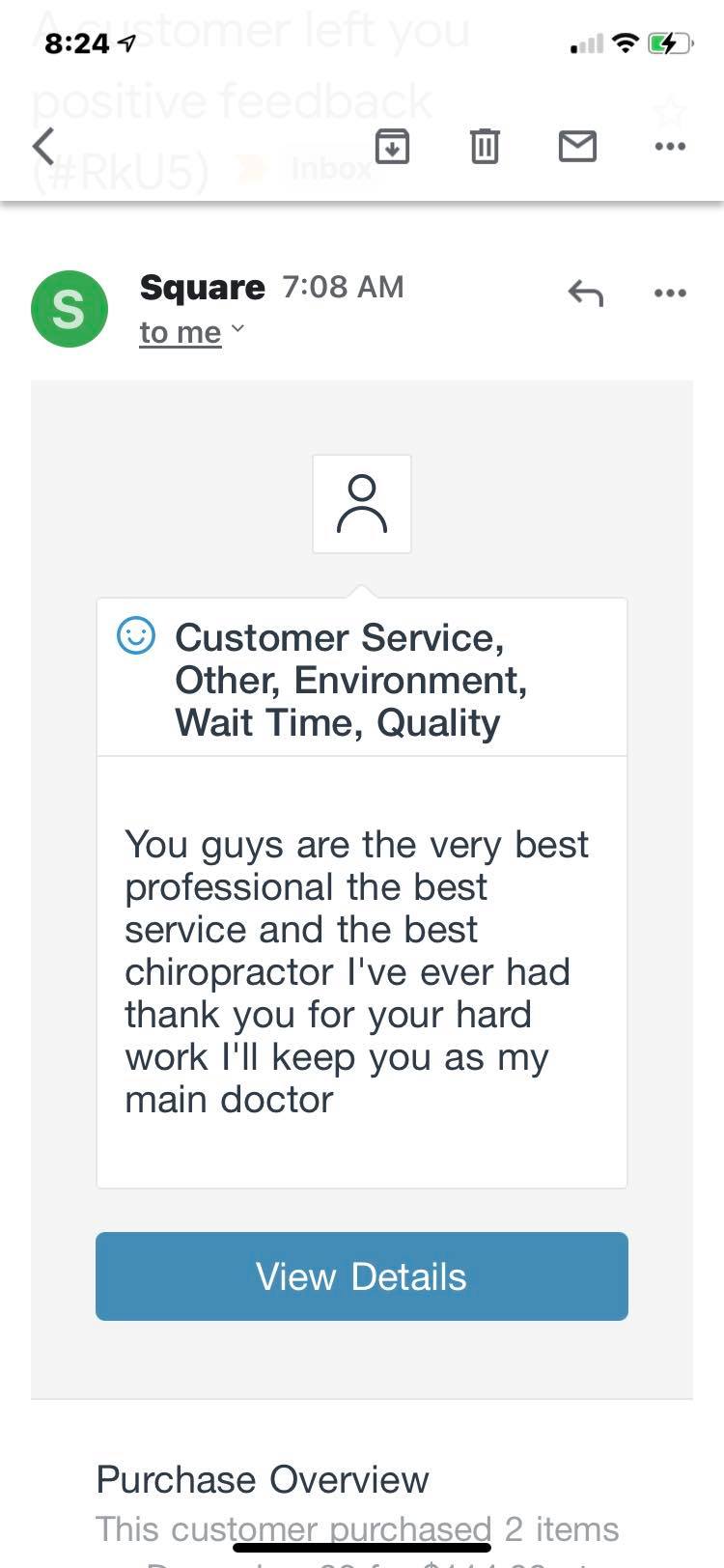
Task: Tap the green Square sender avatar
Action: [x=70, y=309]
